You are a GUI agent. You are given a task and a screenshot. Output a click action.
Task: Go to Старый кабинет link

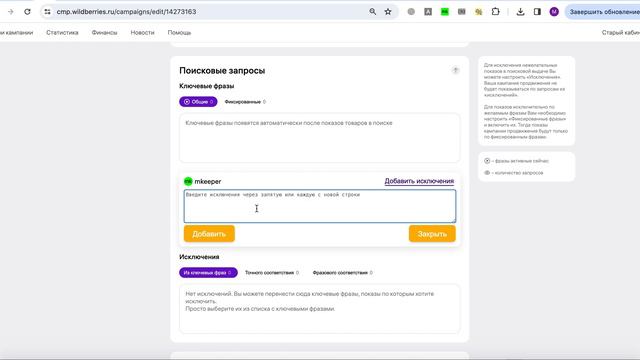tap(620, 32)
